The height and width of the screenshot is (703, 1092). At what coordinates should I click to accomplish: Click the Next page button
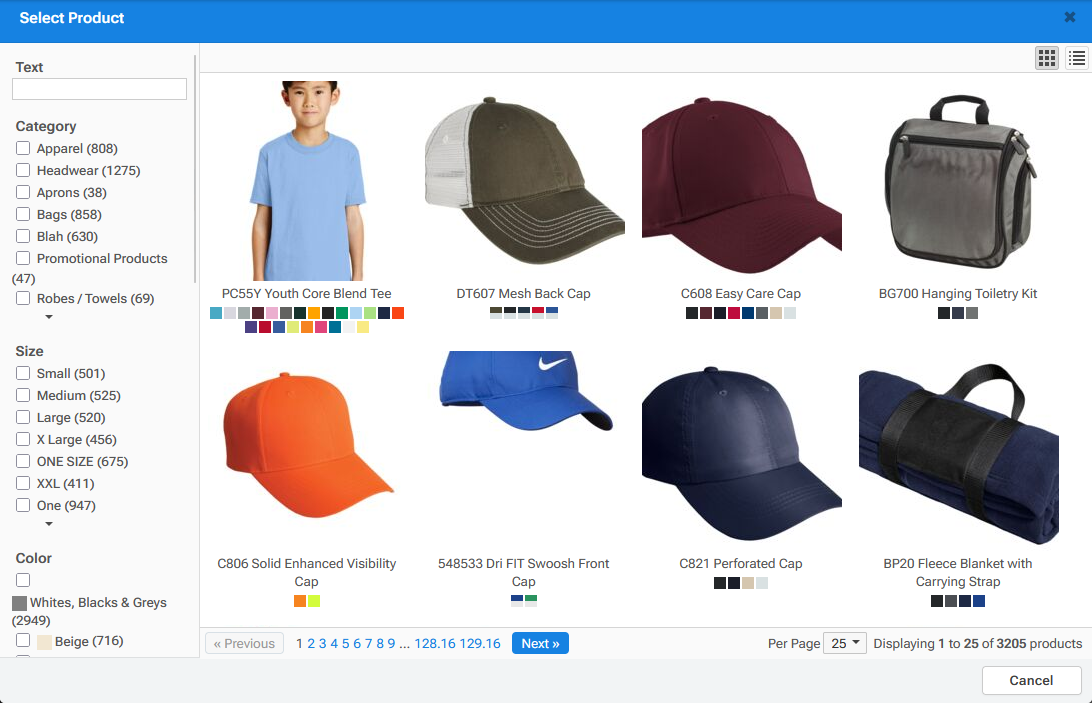coord(540,643)
